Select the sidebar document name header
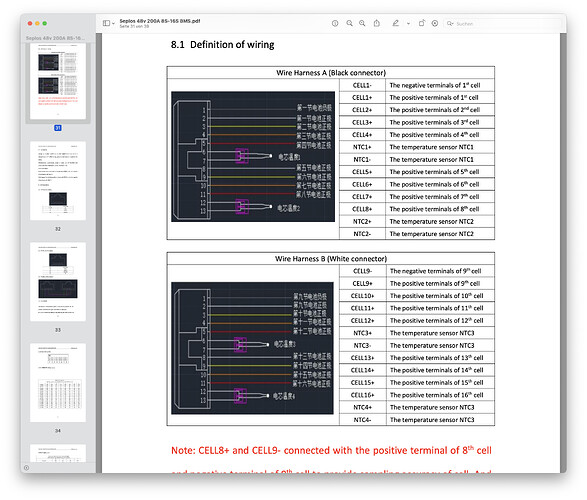This screenshot has width=587, height=500. [x=55, y=38]
